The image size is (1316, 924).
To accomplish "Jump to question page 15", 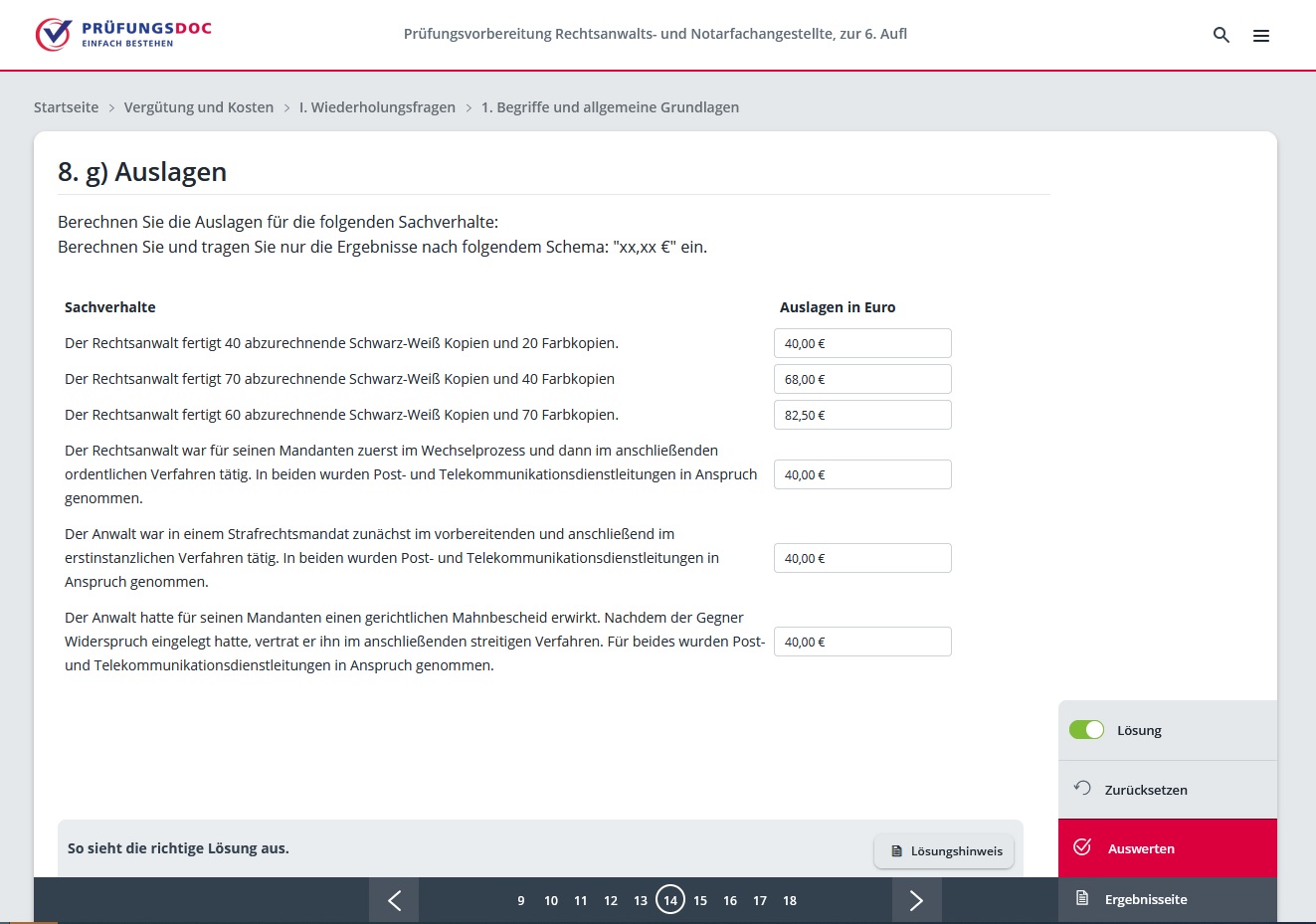I will (700, 901).
